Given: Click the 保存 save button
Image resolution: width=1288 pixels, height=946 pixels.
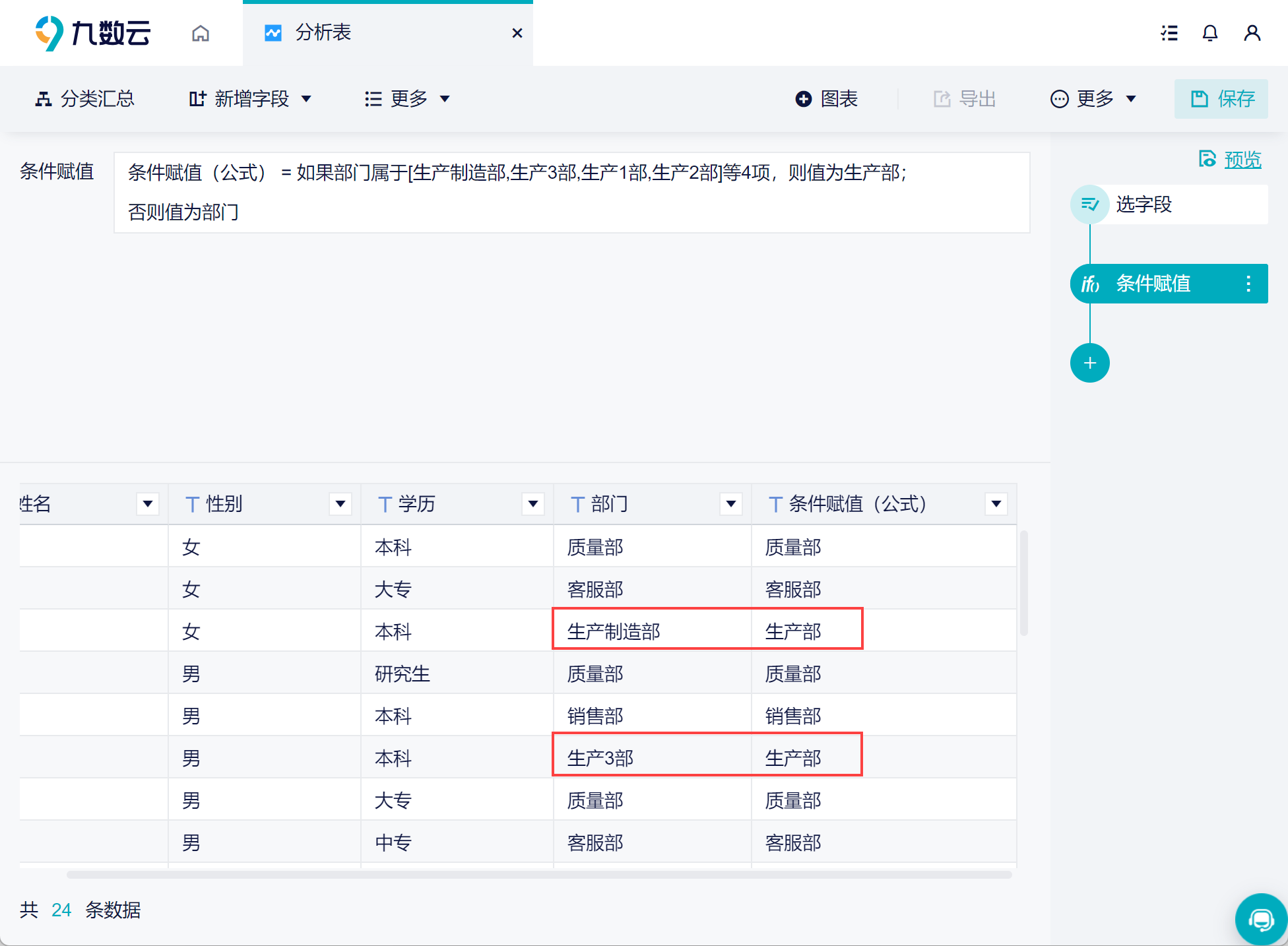Looking at the screenshot, I should (x=1221, y=99).
